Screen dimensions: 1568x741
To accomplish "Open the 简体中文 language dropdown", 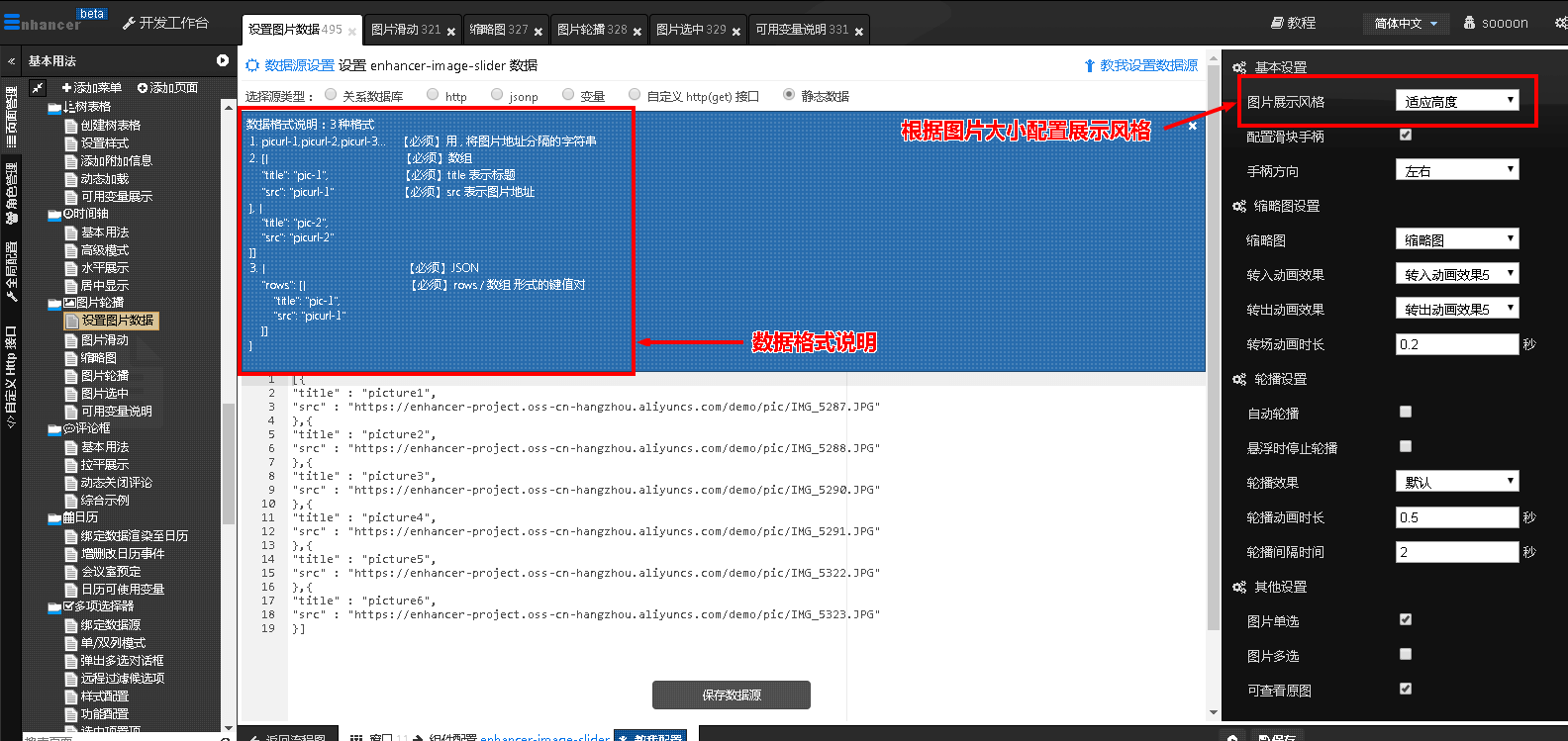I will click(x=1406, y=23).
